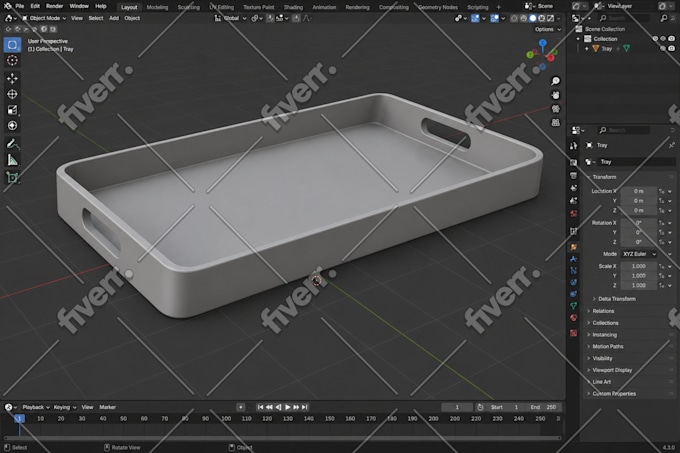Open the Render properties tab
The image size is (680, 453).
573,163
